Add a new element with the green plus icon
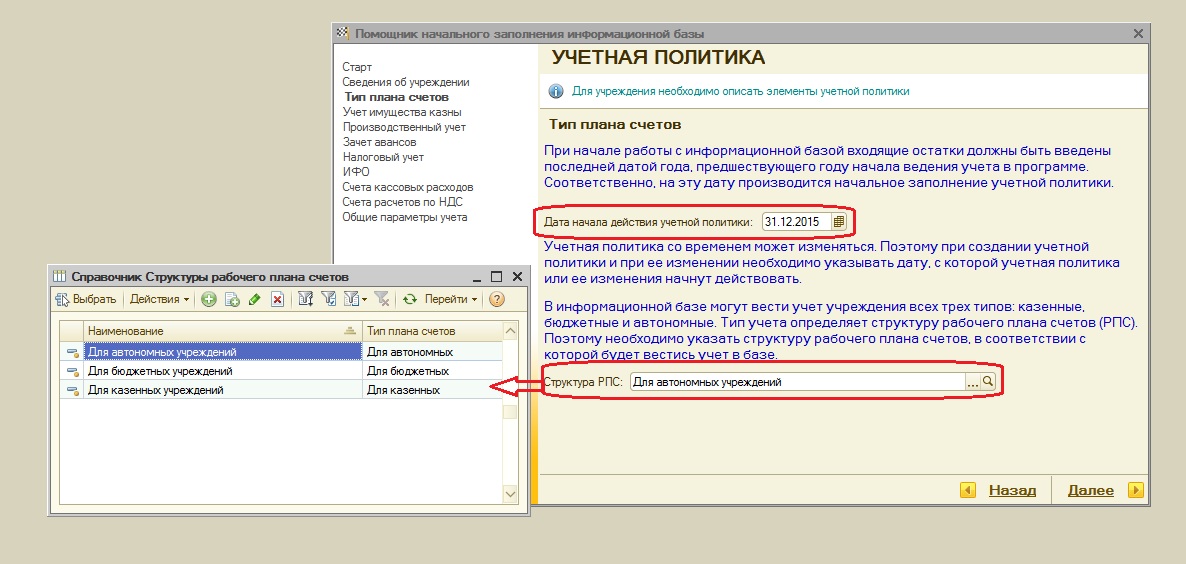This screenshot has width=1186, height=564. (x=209, y=299)
